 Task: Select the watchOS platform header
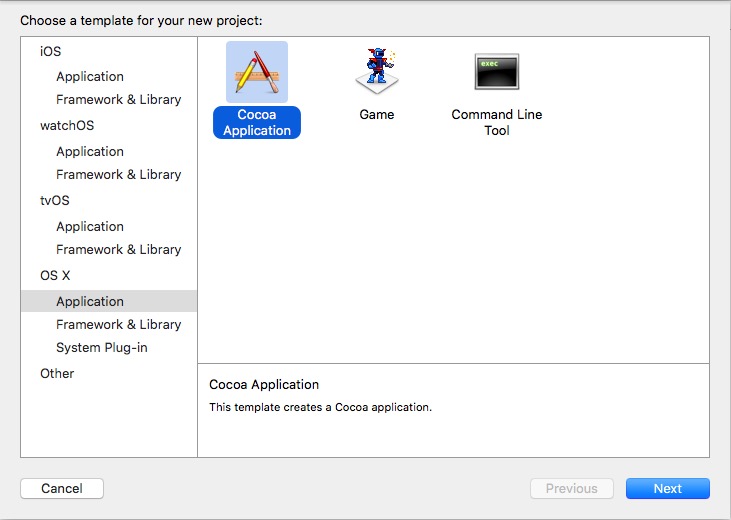tap(67, 125)
